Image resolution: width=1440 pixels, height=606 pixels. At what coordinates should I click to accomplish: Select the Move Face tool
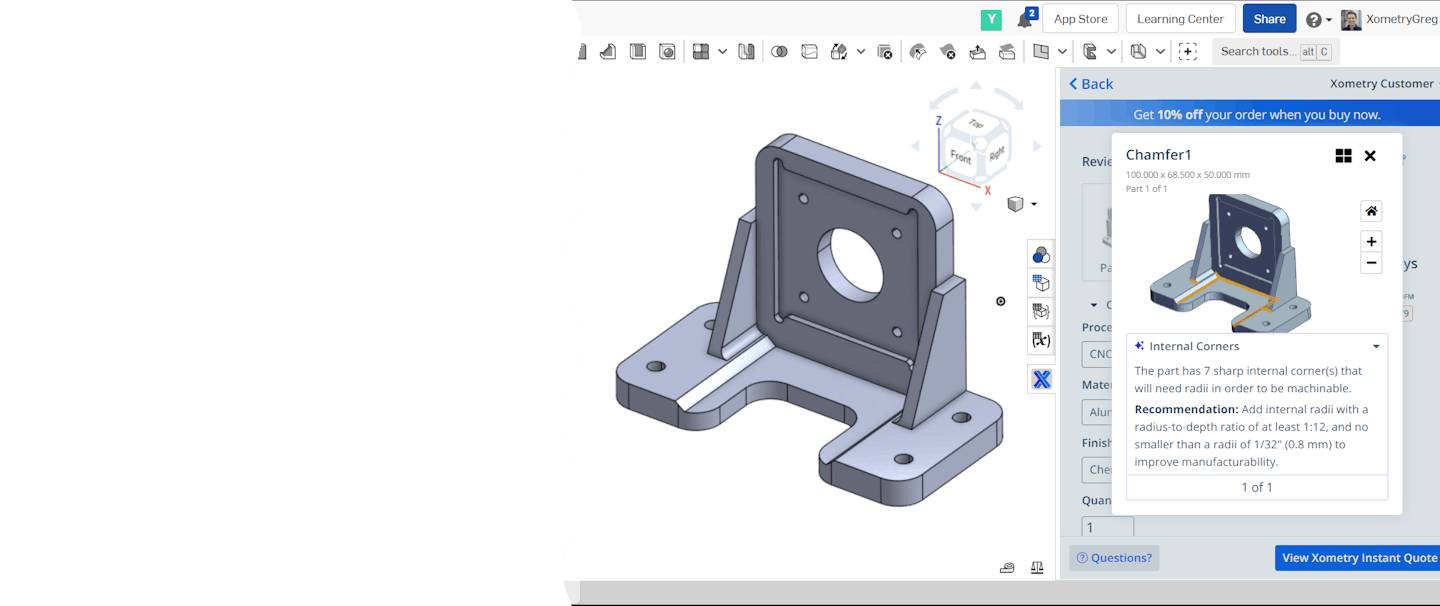pyautogui.click(x=977, y=51)
